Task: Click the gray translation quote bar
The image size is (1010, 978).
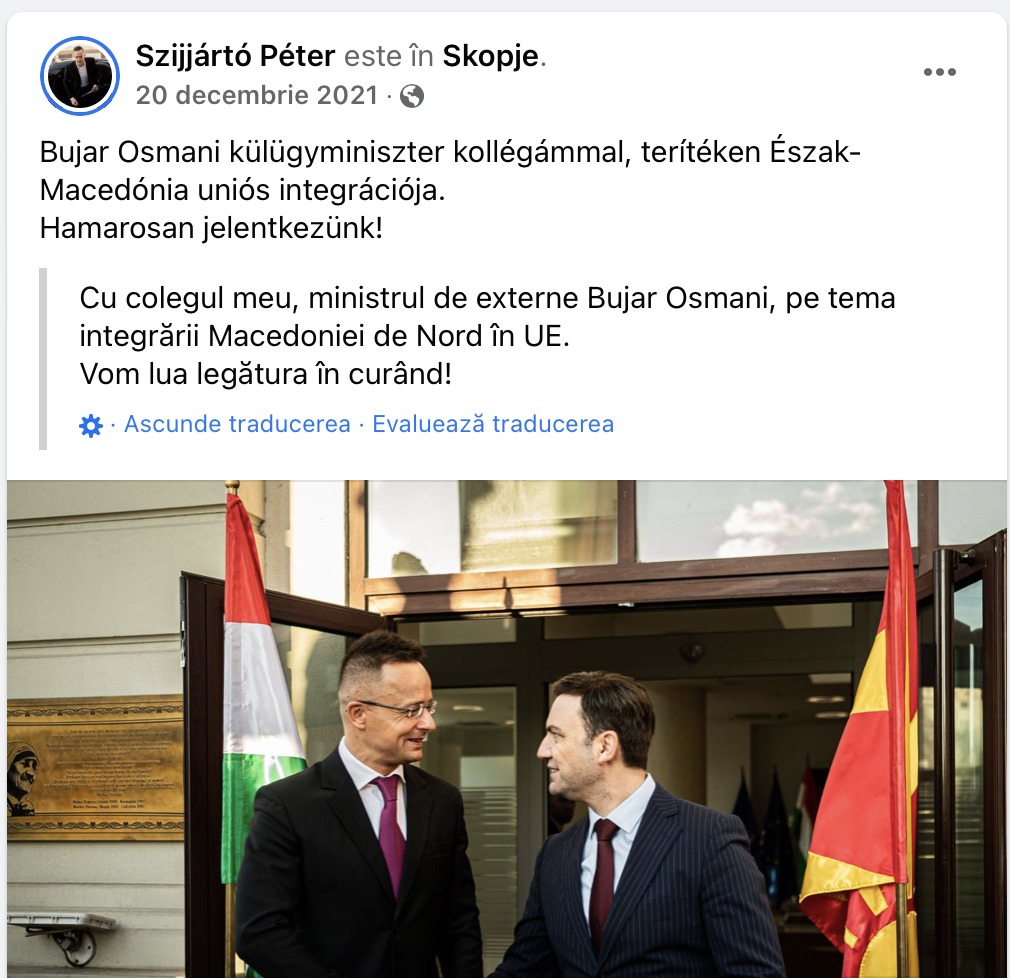Action: pos(43,359)
